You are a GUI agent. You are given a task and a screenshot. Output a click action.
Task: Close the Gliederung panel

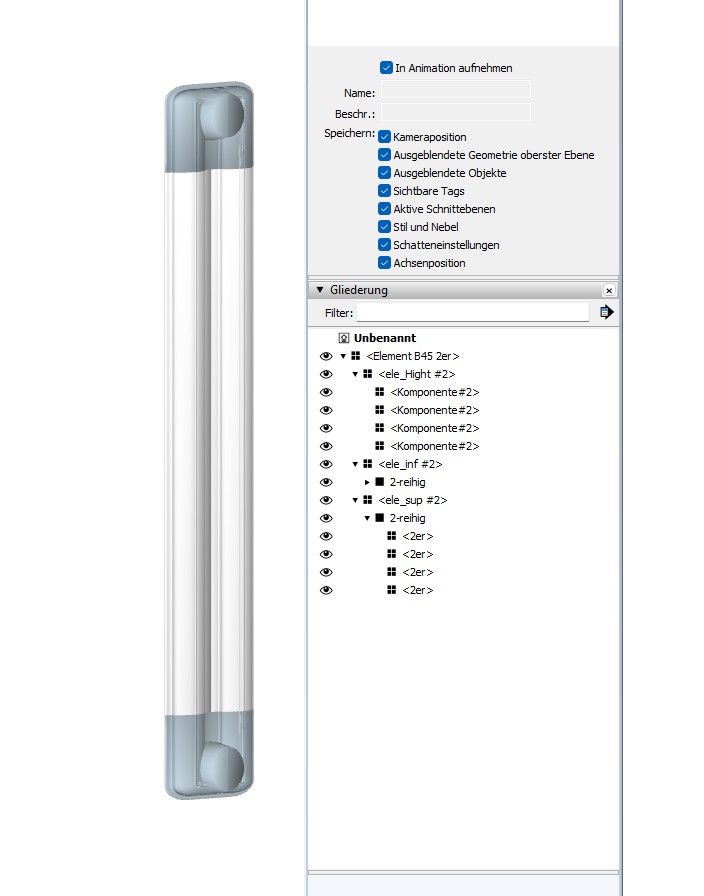pyautogui.click(x=608, y=290)
